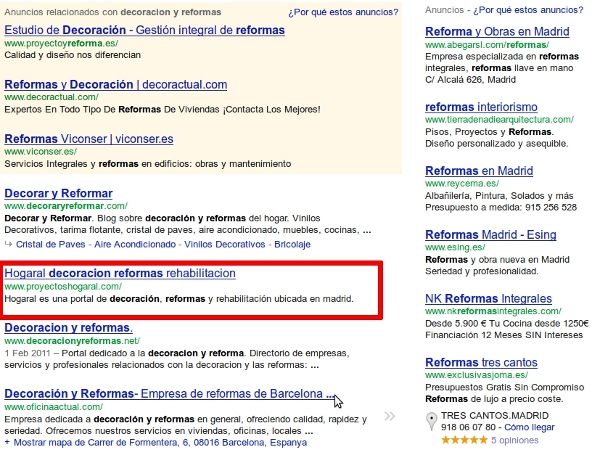
Task: Click left ¿Por qué estos anuncios? link
Action: pos(343,12)
